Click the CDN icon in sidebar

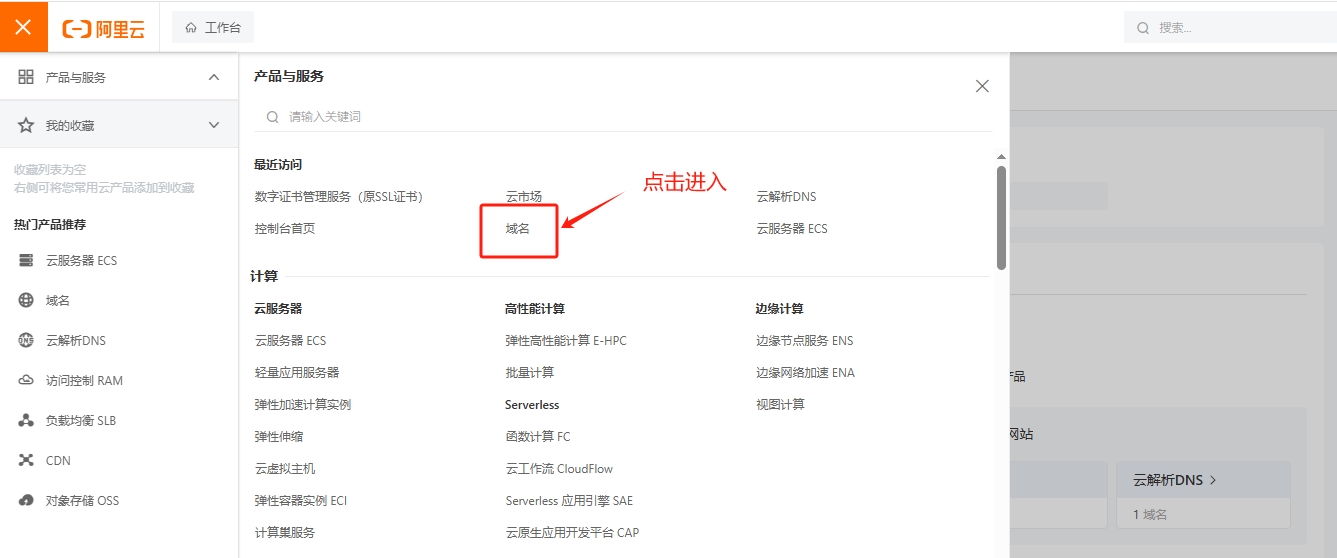point(26,460)
